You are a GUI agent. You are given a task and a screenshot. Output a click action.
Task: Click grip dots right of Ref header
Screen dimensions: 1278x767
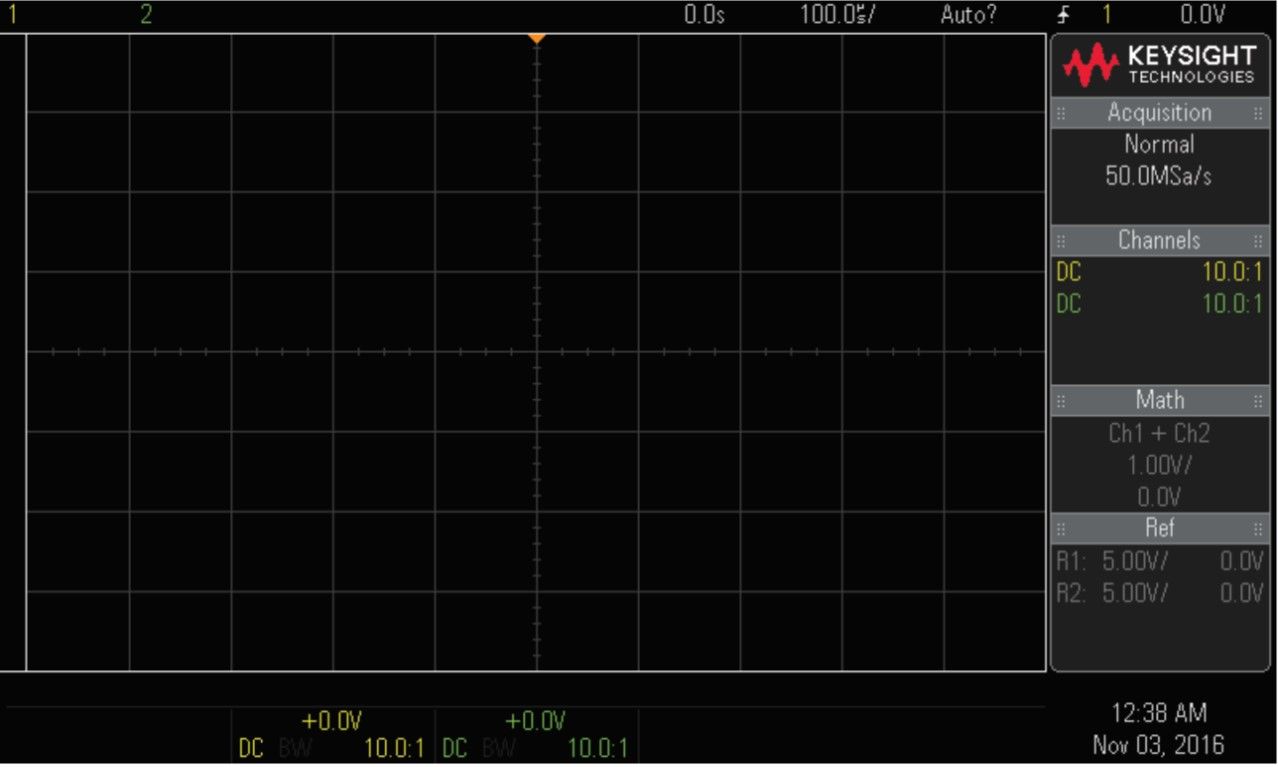click(1258, 528)
